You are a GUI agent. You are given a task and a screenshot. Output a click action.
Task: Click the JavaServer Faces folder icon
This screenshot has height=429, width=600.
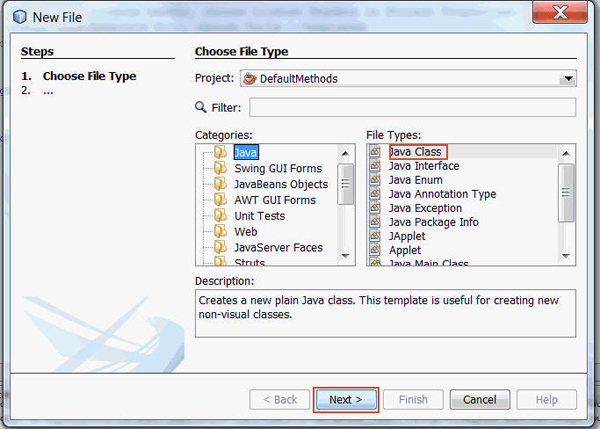220,247
